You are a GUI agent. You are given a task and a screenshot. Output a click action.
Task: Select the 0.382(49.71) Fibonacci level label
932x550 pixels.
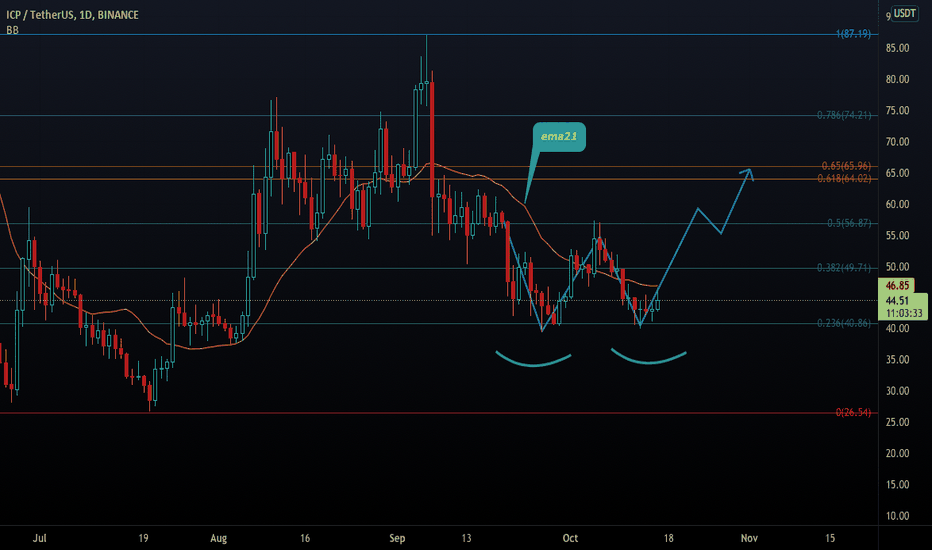click(x=843, y=268)
